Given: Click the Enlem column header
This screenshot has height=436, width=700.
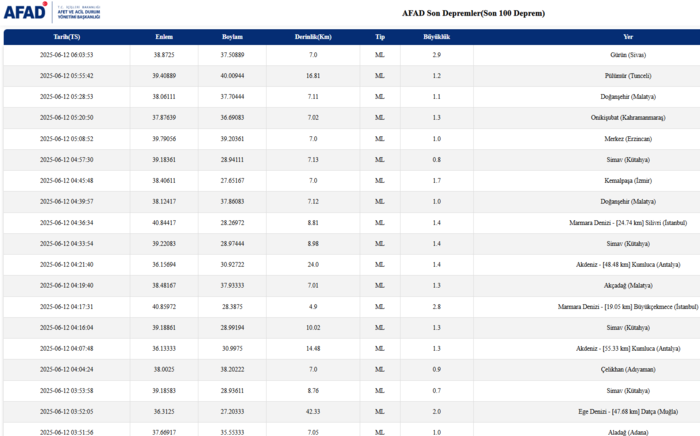Looking at the screenshot, I should (x=164, y=37).
